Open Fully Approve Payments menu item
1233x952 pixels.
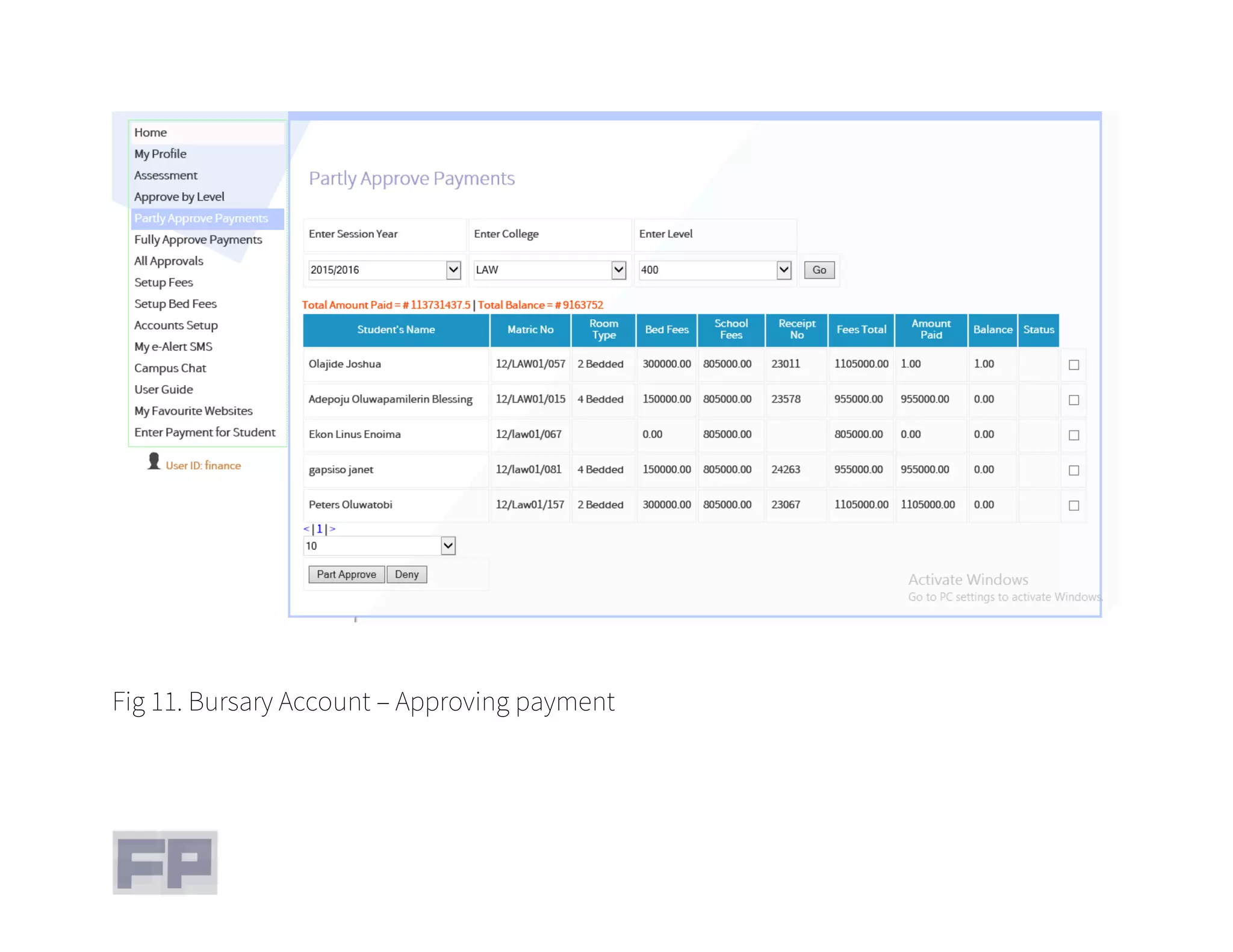[198, 240]
